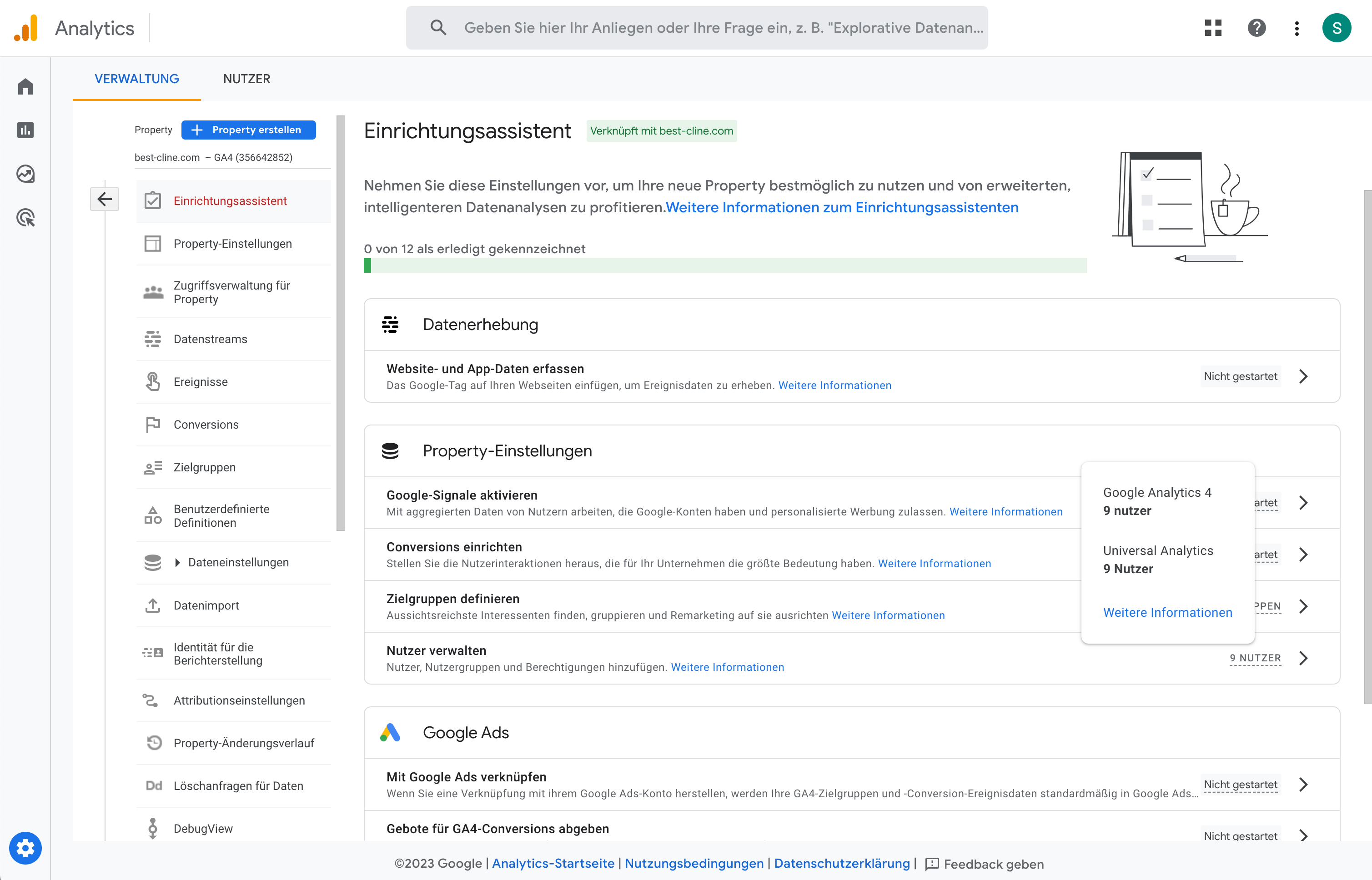Open the Advertising icon in left sidebar
Image resolution: width=1372 pixels, height=880 pixels.
[25, 218]
